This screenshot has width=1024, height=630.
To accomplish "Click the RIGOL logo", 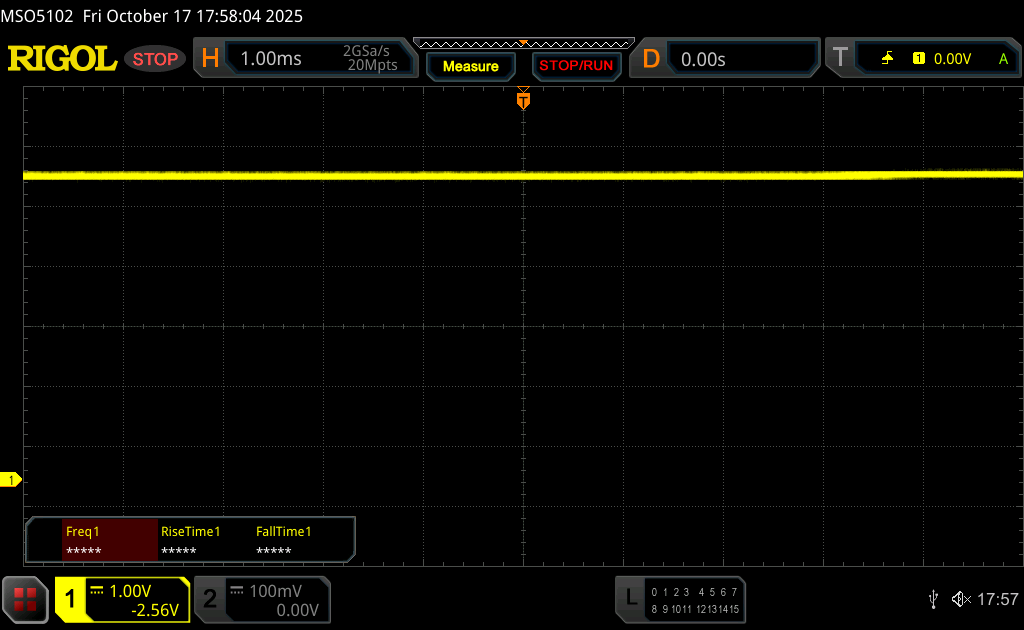I will point(62,59).
